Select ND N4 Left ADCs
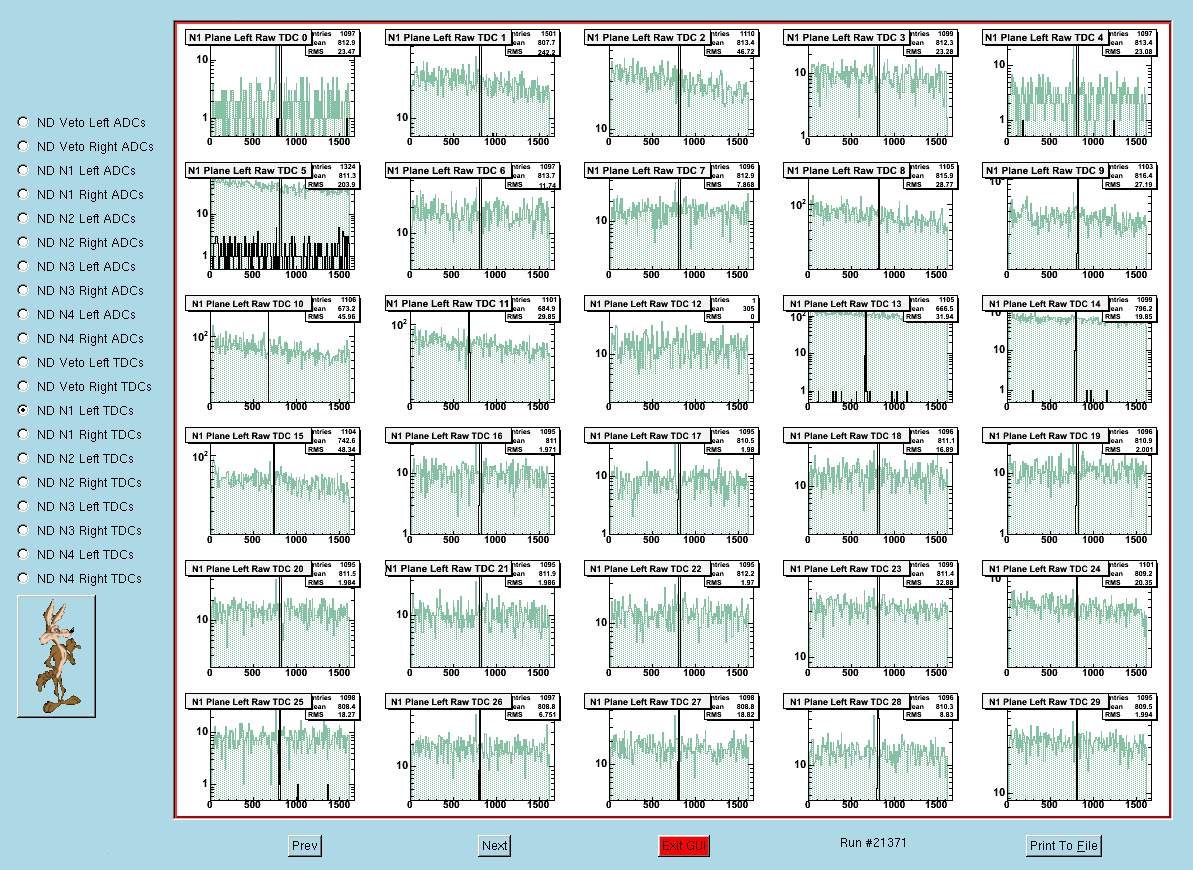The height and width of the screenshot is (870, 1193). click(24, 314)
